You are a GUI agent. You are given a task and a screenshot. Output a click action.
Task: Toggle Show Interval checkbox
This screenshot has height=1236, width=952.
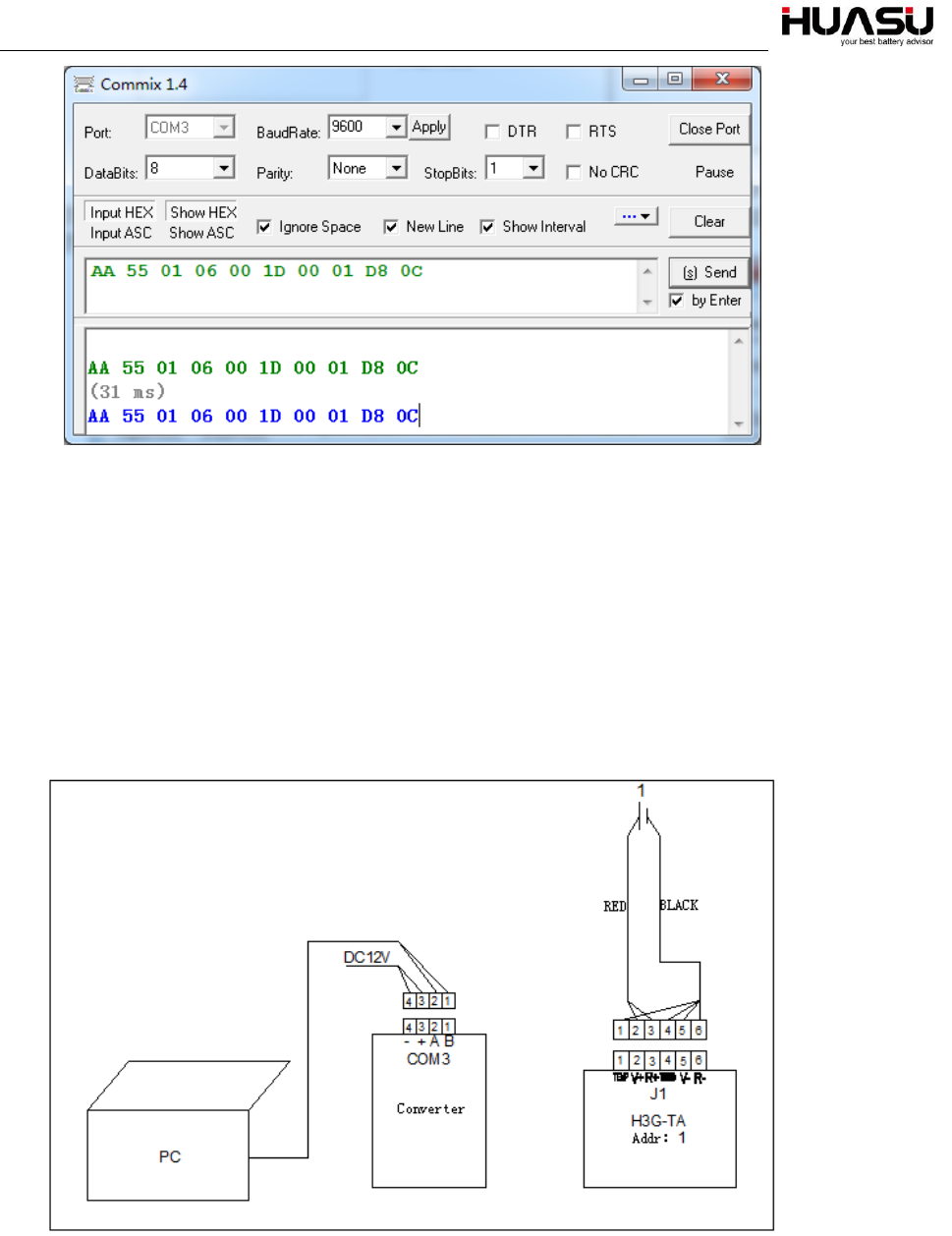coord(487,227)
